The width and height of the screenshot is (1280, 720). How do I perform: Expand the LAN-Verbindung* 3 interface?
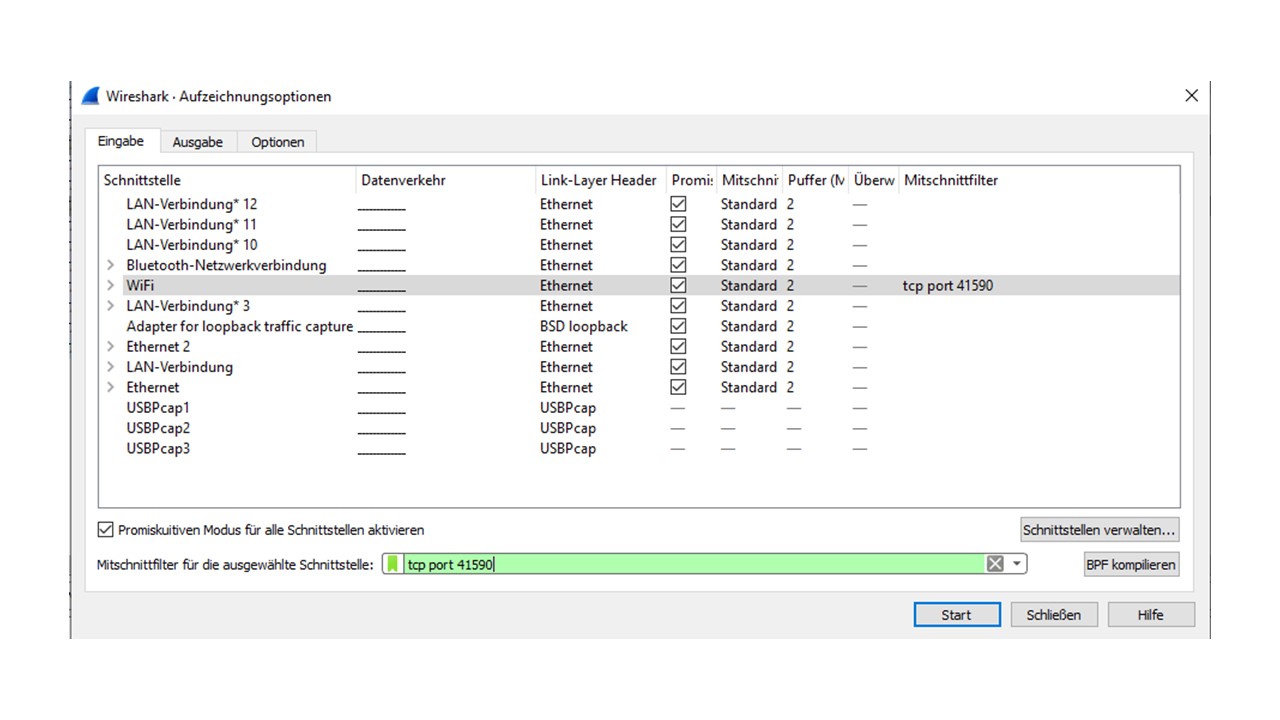[x=111, y=306]
